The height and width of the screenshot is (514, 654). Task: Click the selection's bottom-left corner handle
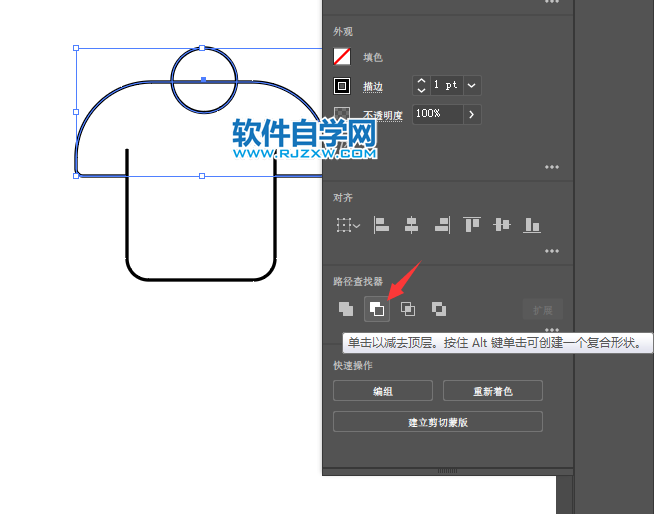tap(76, 176)
